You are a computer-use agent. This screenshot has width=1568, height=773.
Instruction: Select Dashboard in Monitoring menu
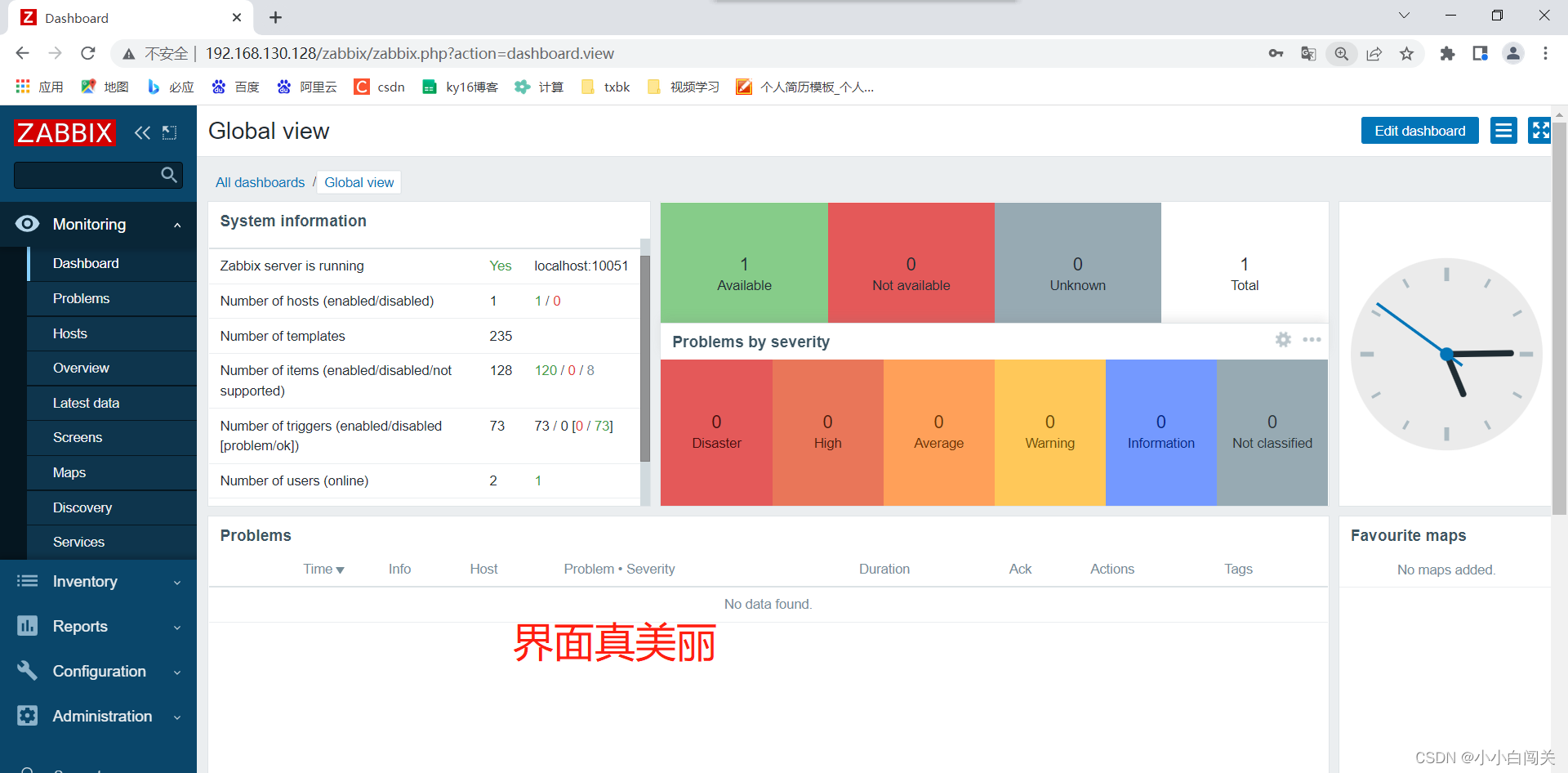coord(112,263)
